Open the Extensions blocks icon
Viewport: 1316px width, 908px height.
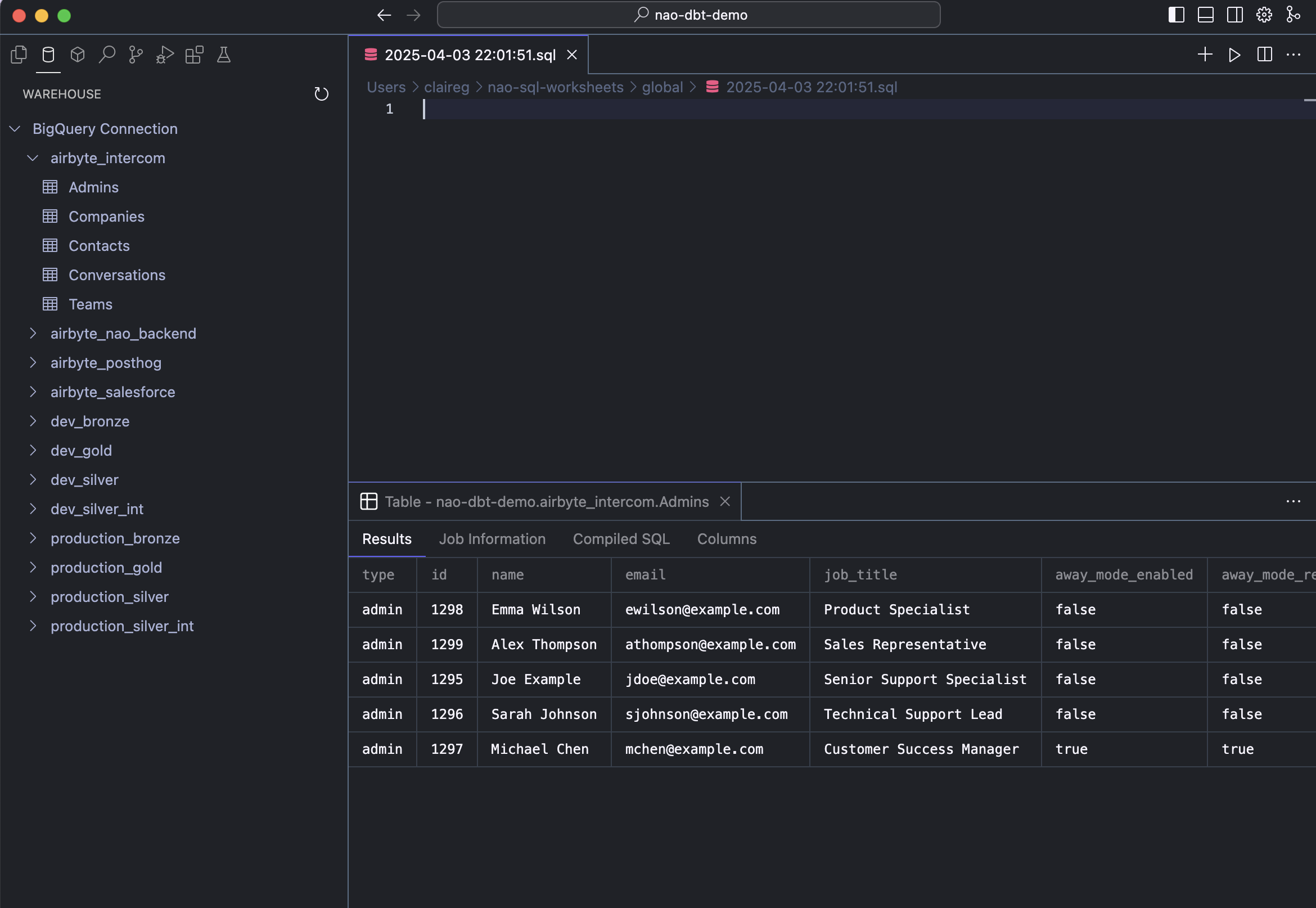tap(194, 55)
